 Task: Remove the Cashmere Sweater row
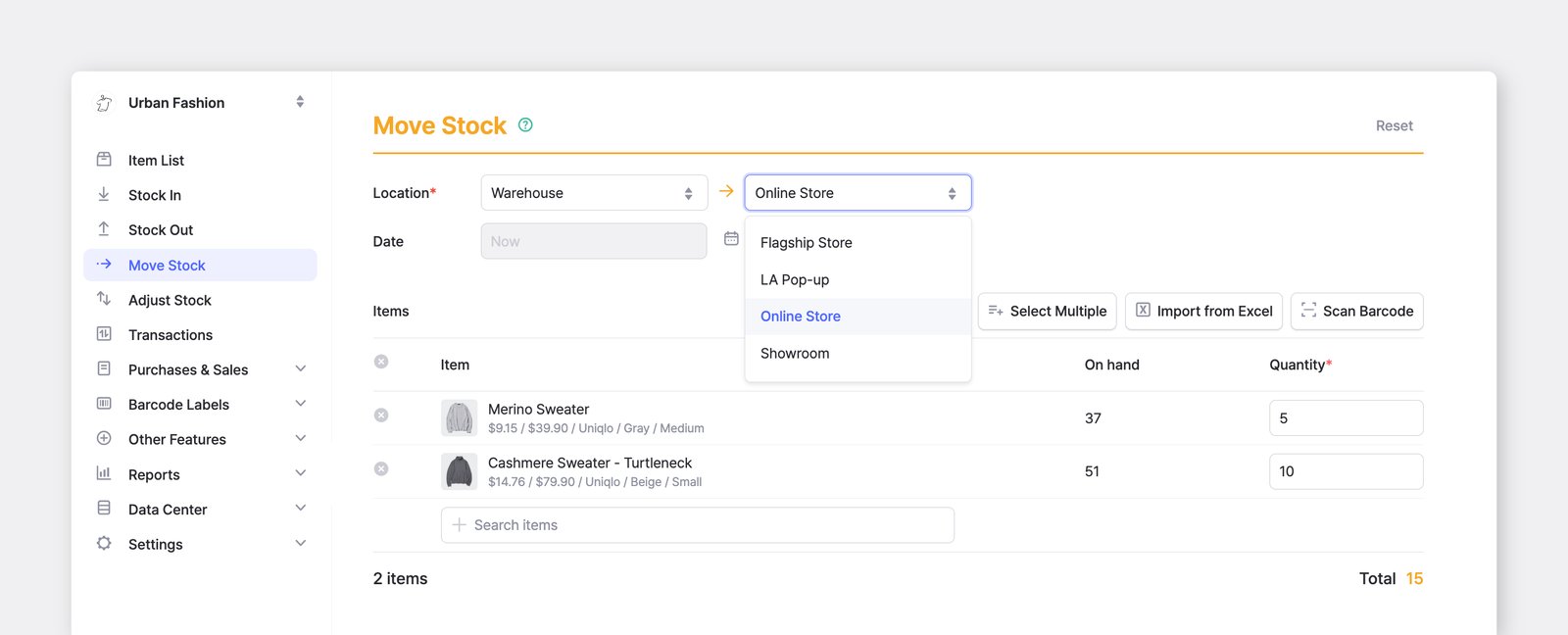click(381, 469)
